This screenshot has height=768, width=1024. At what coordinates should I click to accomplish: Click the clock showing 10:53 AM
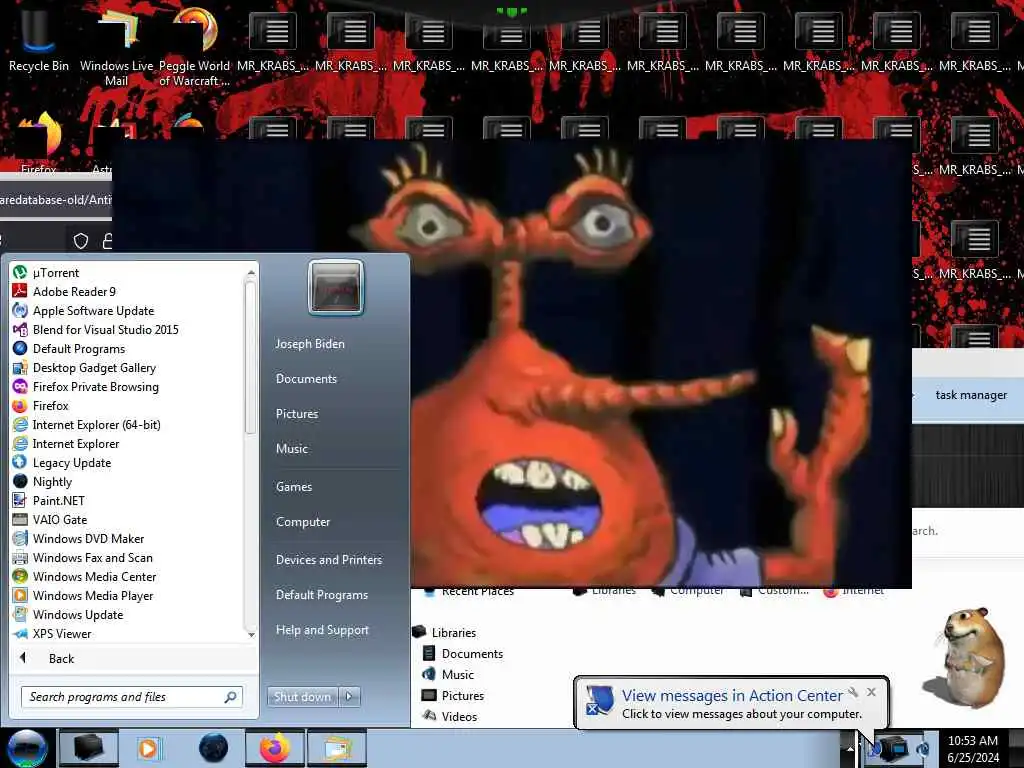973,748
